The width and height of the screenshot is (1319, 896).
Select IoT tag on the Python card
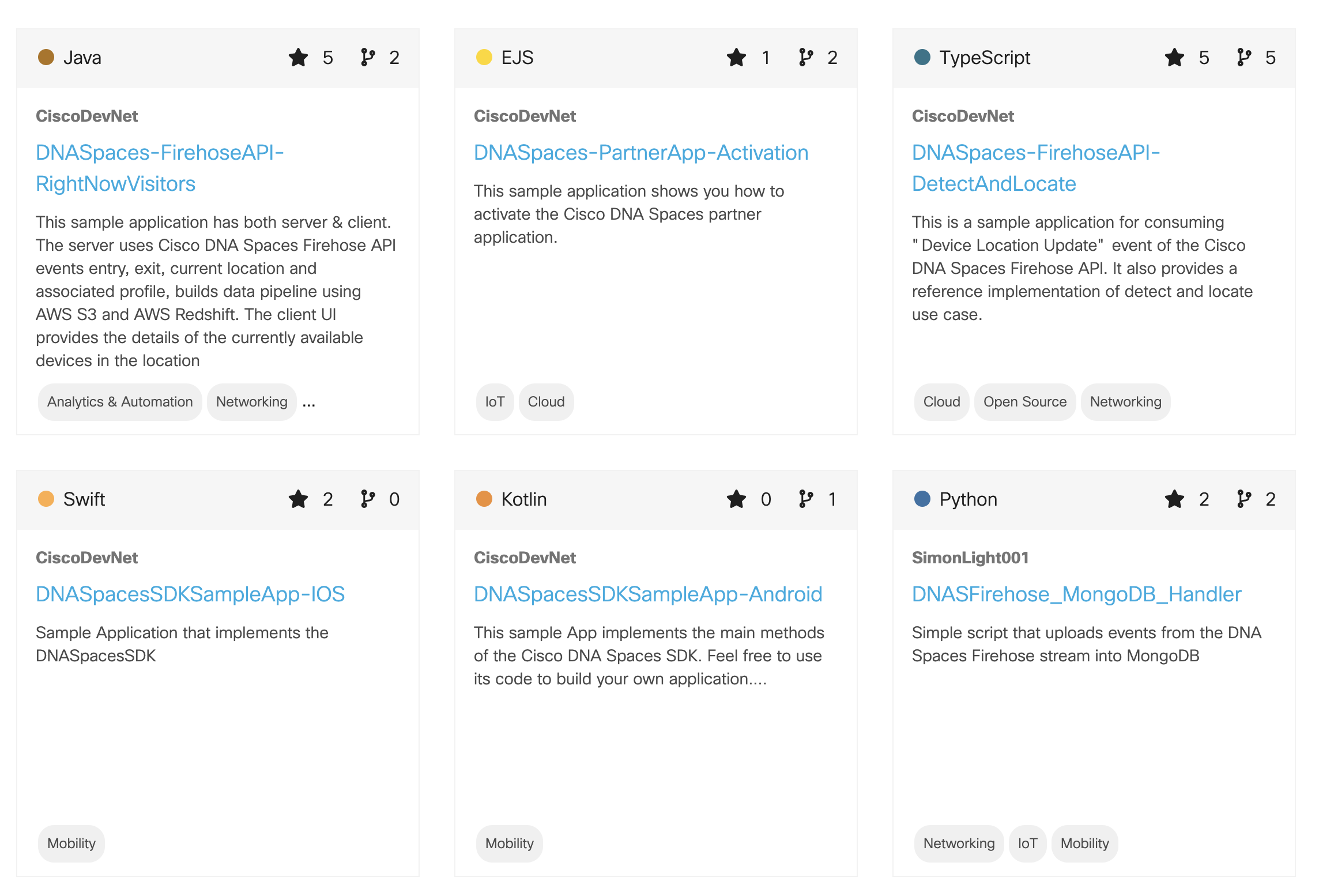1027,844
